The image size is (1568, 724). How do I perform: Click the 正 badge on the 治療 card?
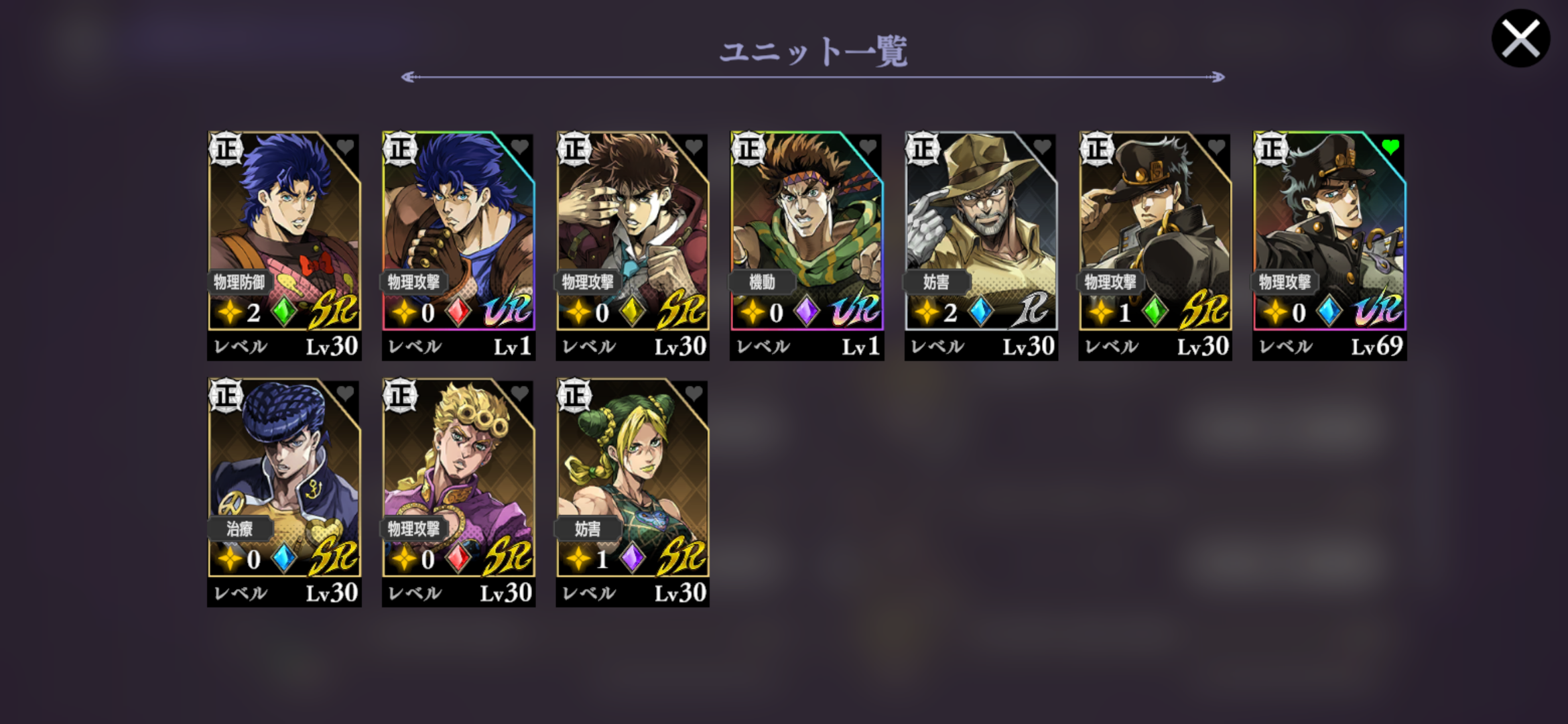(226, 396)
